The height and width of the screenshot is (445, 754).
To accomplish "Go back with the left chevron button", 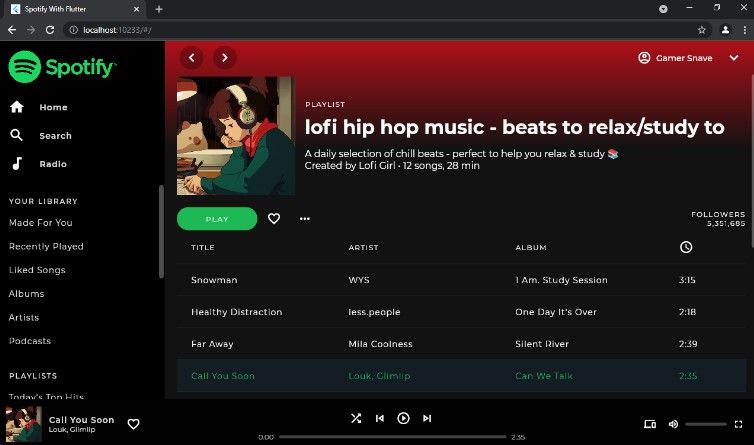I will [191, 58].
